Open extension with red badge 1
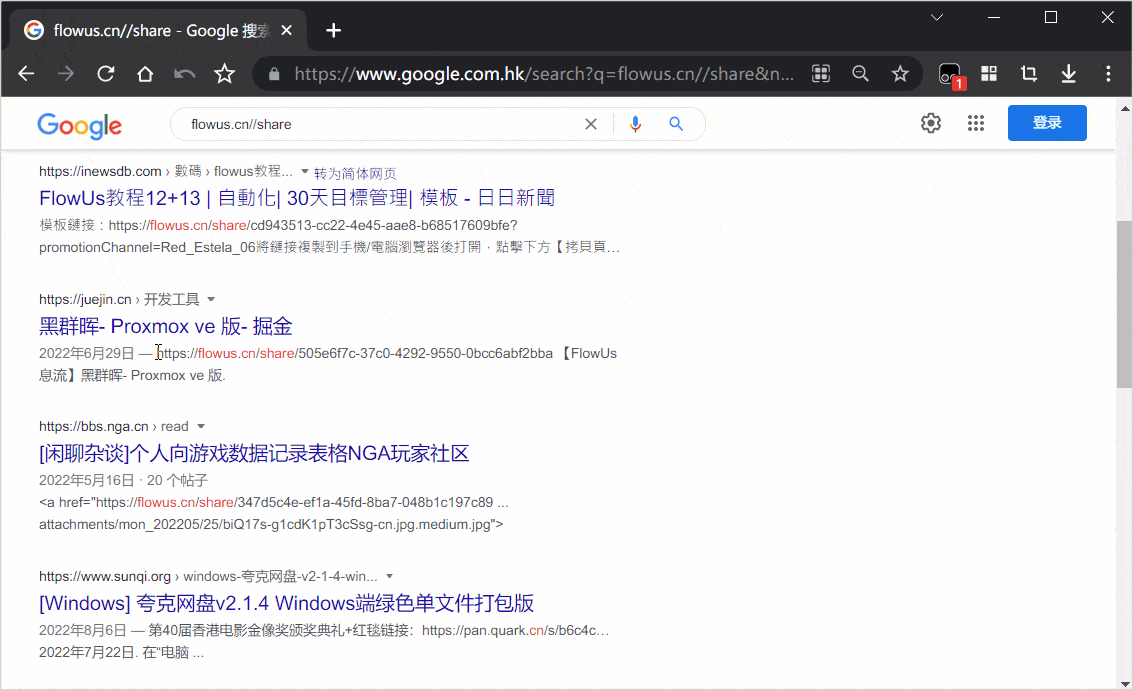Viewport: 1133px width, 690px height. click(x=949, y=75)
